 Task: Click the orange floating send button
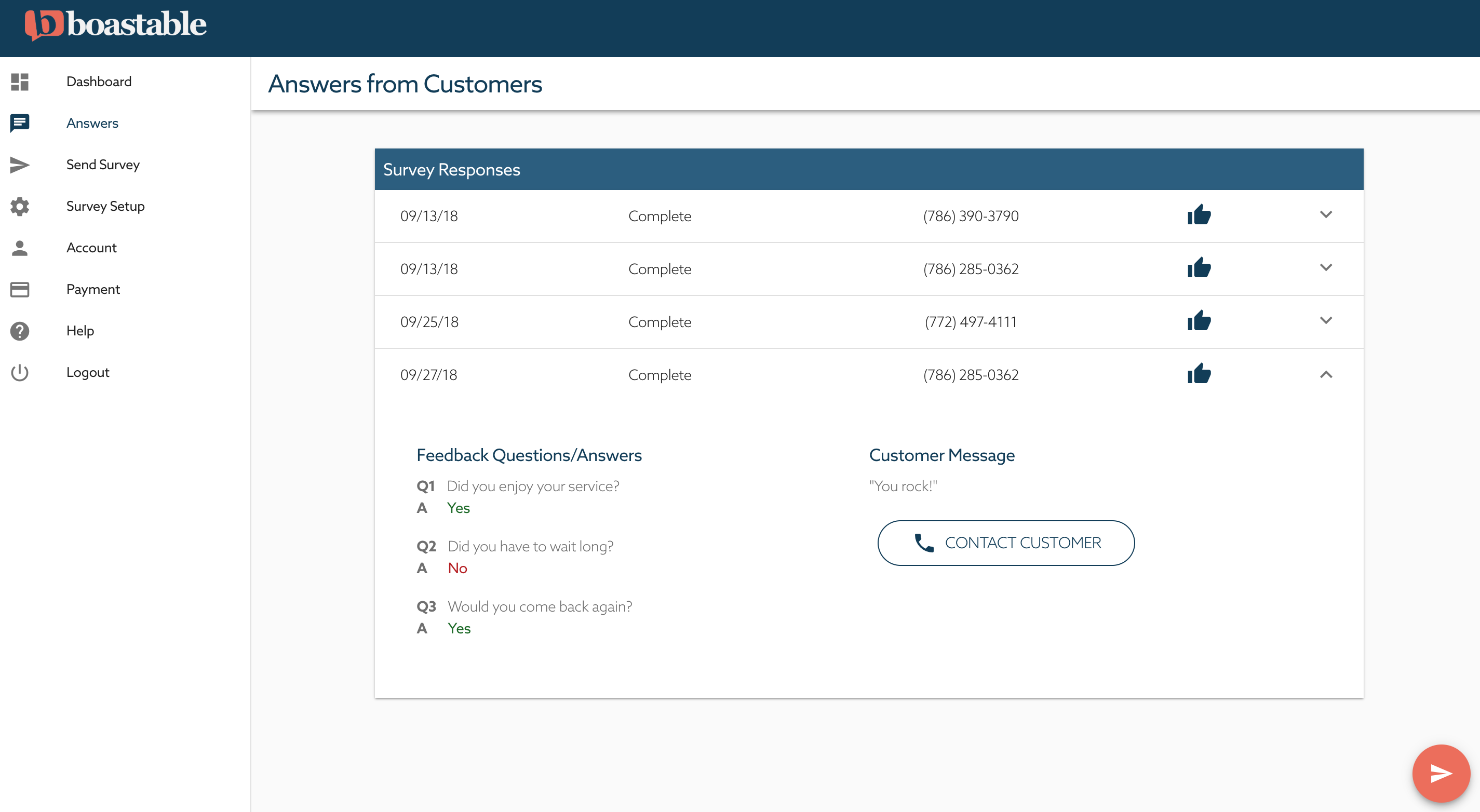(x=1441, y=773)
